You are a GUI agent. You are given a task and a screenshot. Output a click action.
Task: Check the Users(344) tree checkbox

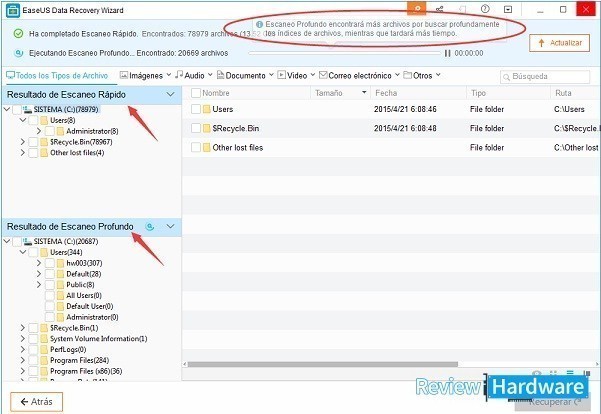33,252
